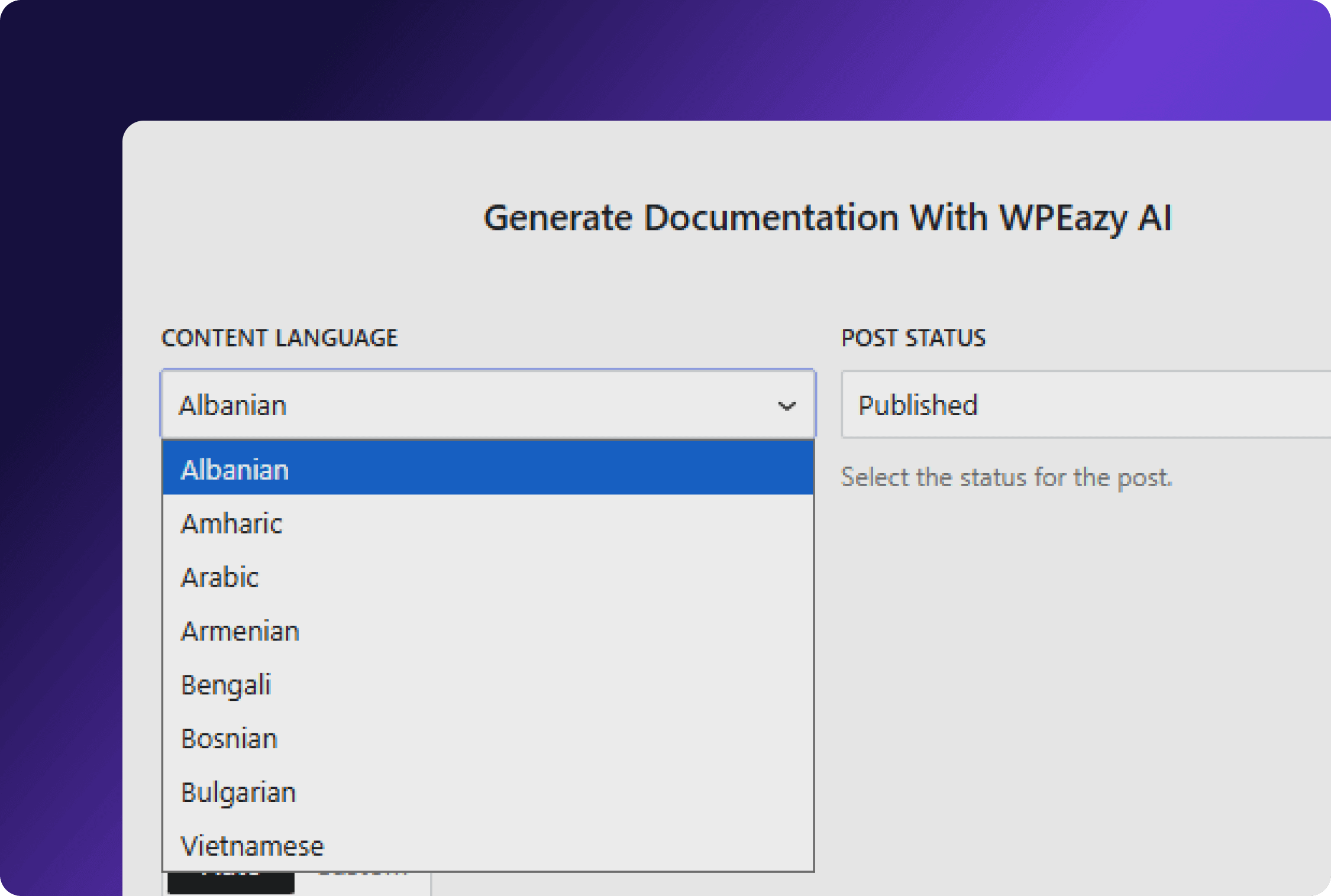Pick Arabic in the language dropdown list
This screenshot has width=1331, height=896.
pyautogui.click(x=487, y=577)
